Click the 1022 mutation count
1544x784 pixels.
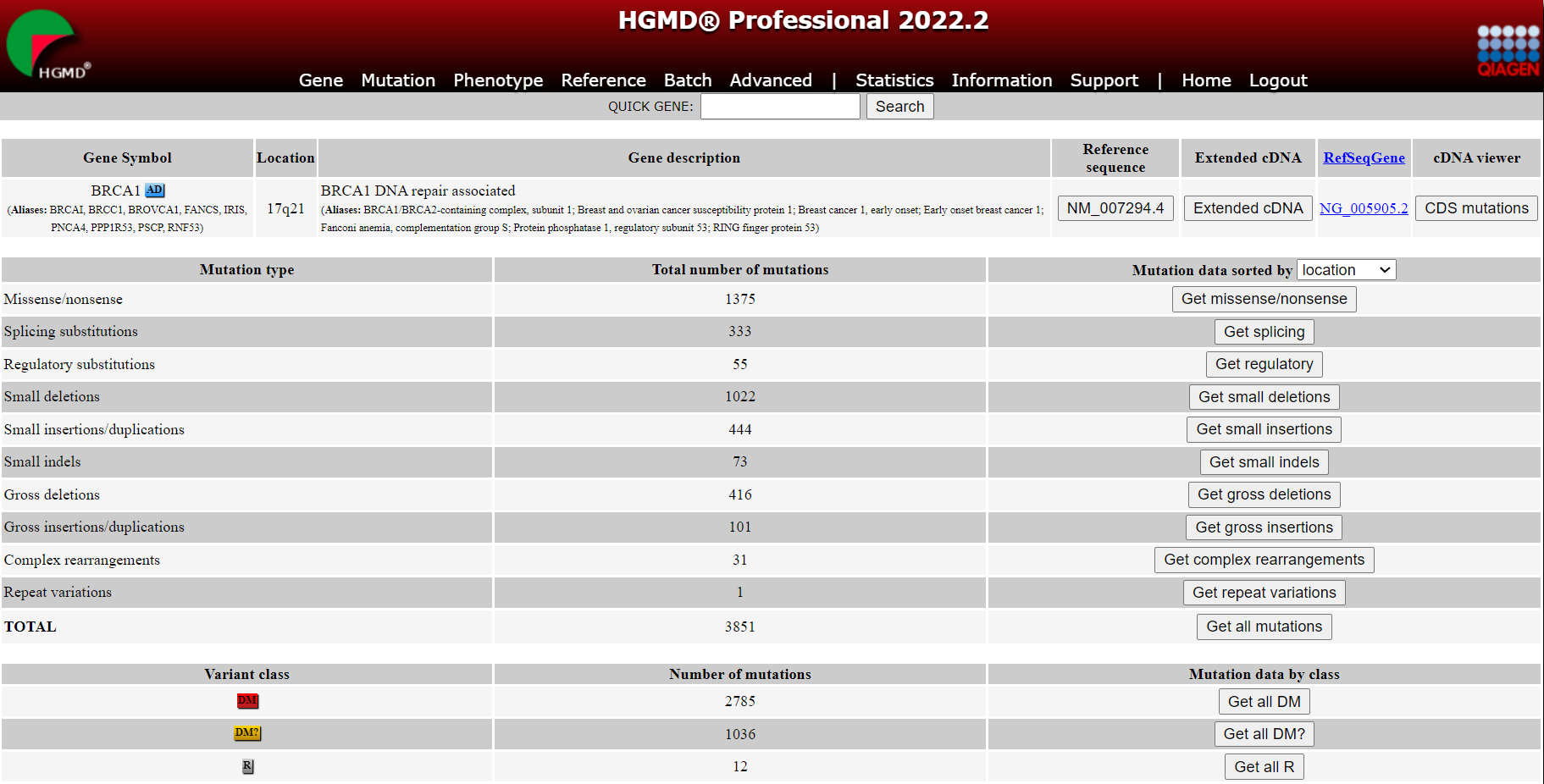click(x=739, y=397)
